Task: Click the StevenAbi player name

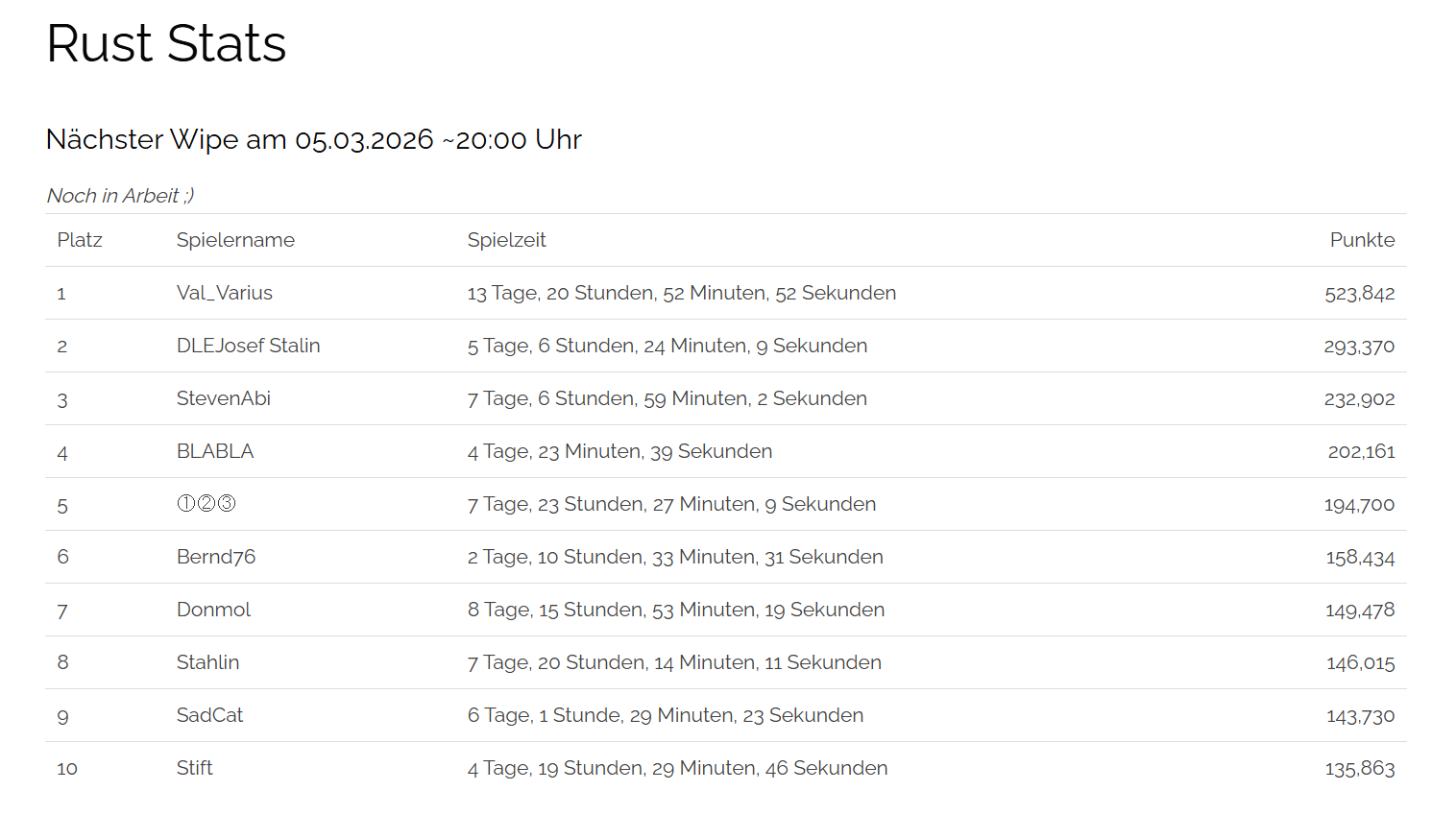Action: tap(224, 398)
